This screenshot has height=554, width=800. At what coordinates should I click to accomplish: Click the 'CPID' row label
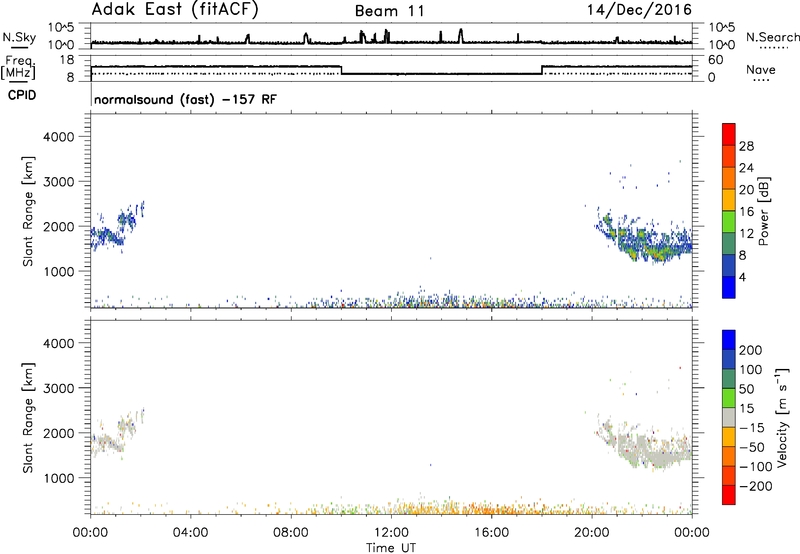point(22,95)
